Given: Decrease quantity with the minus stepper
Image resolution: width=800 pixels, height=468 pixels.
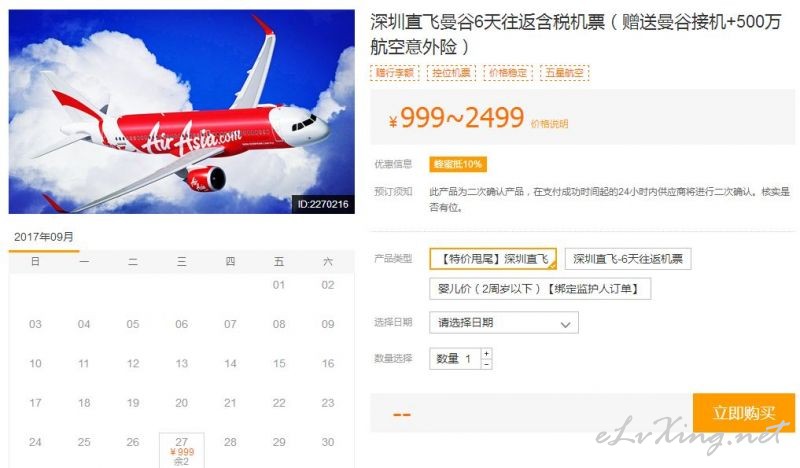Looking at the screenshot, I should (x=487, y=364).
